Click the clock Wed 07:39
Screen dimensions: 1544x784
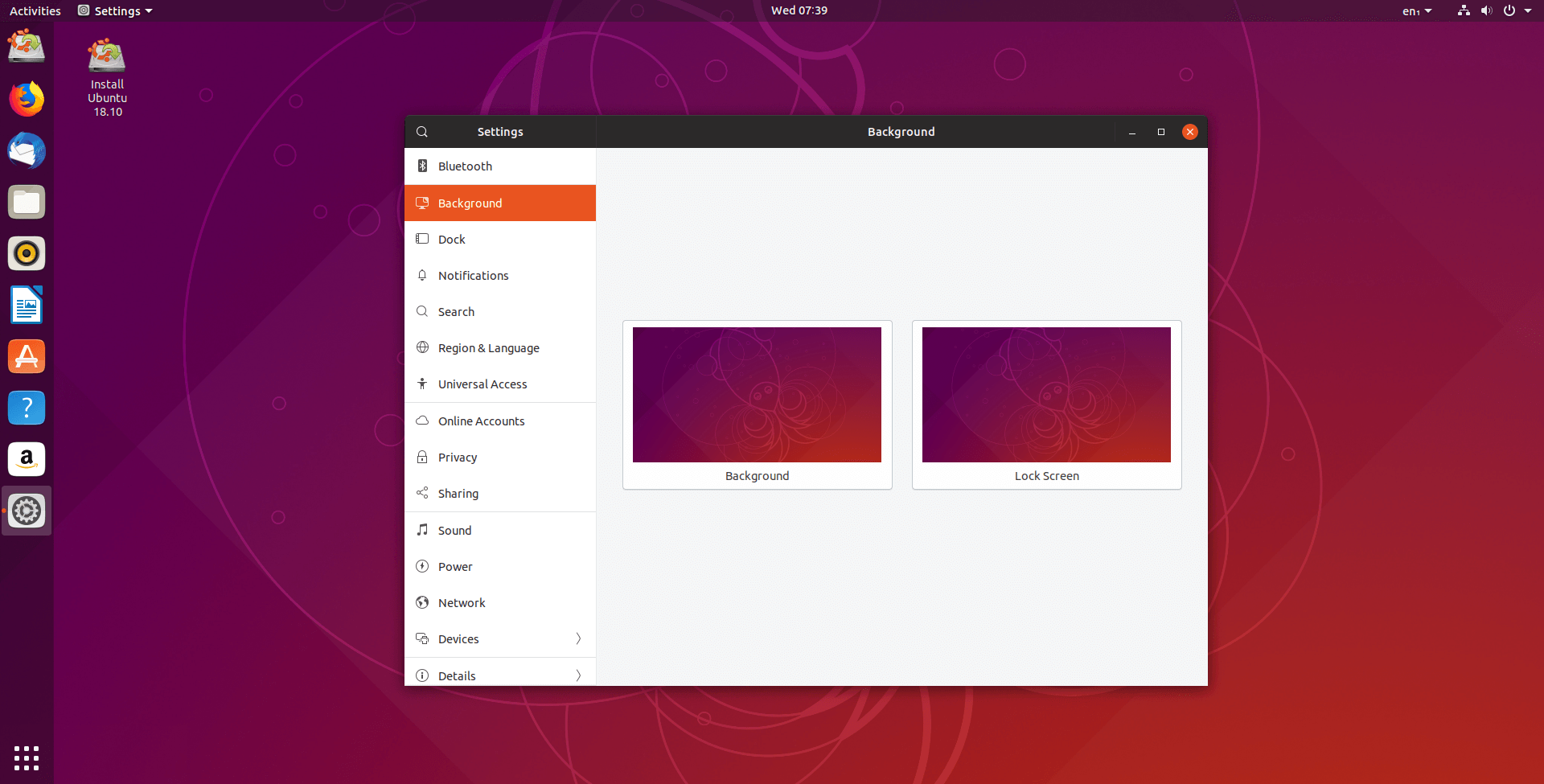tap(799, 10)
